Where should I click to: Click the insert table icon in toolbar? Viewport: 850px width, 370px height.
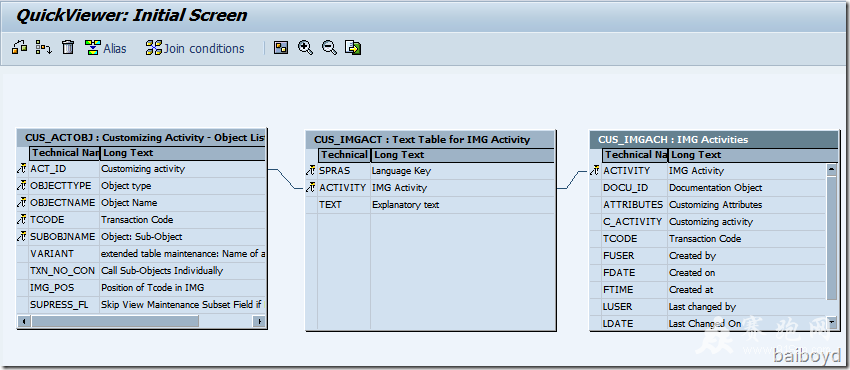point(20,48)
